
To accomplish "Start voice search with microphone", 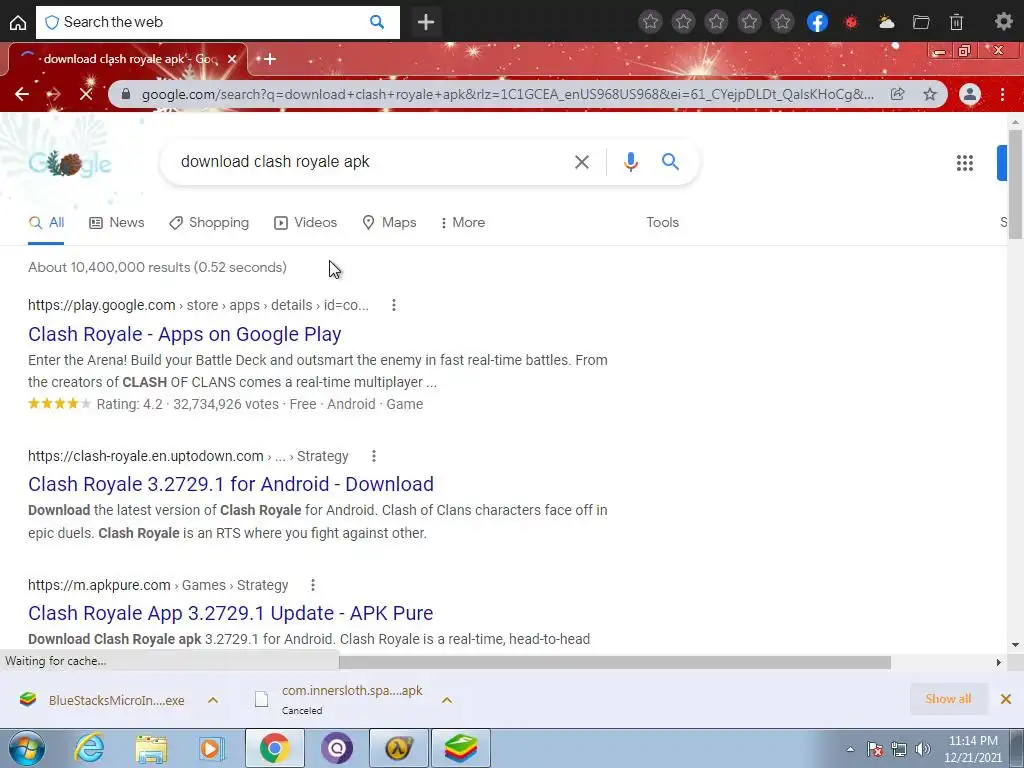I will [x=630, y=161].
